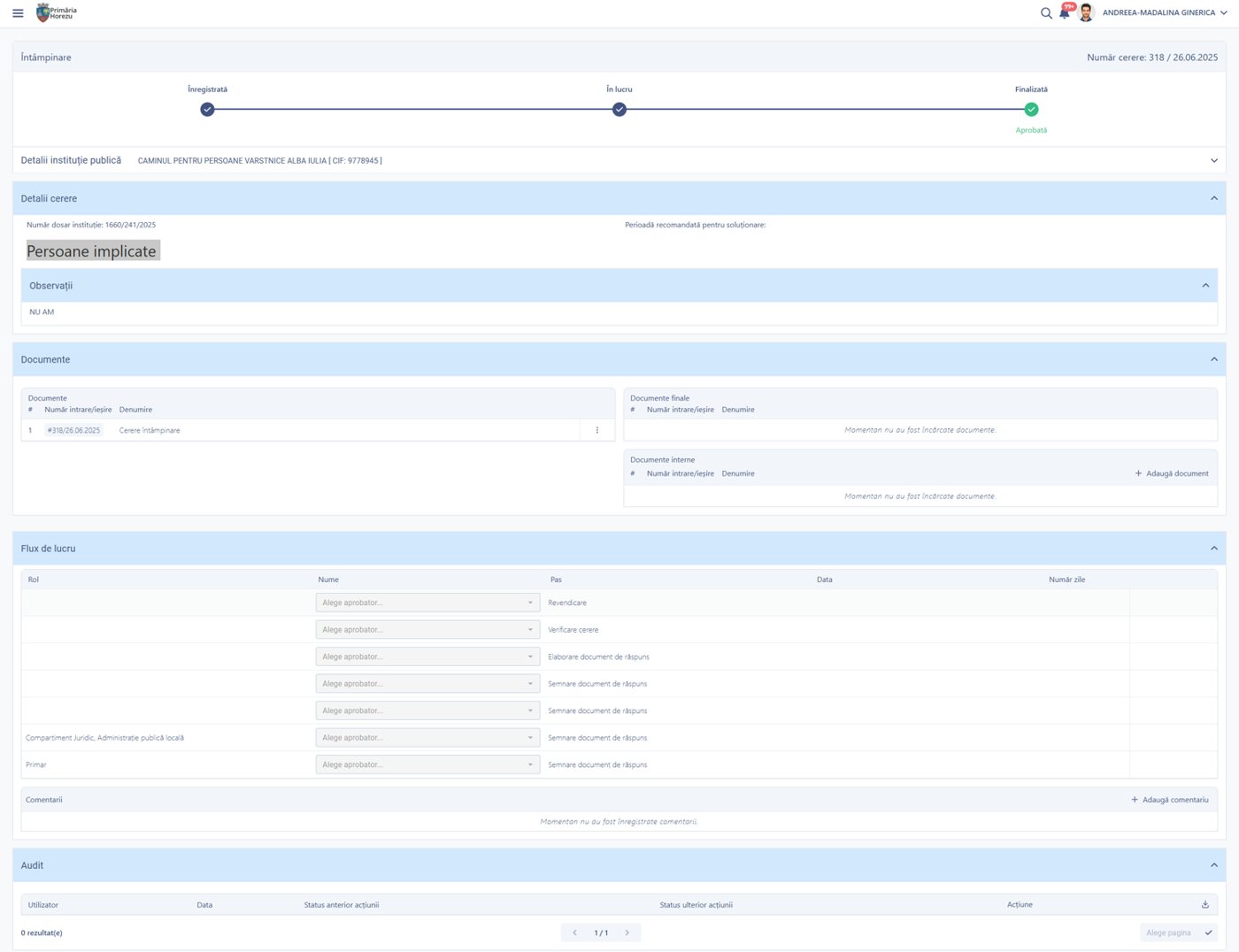Open approver dropdown for Elaborare document de răspuns
This screenshot has height=952, width=1239.
tap(427, 656)
